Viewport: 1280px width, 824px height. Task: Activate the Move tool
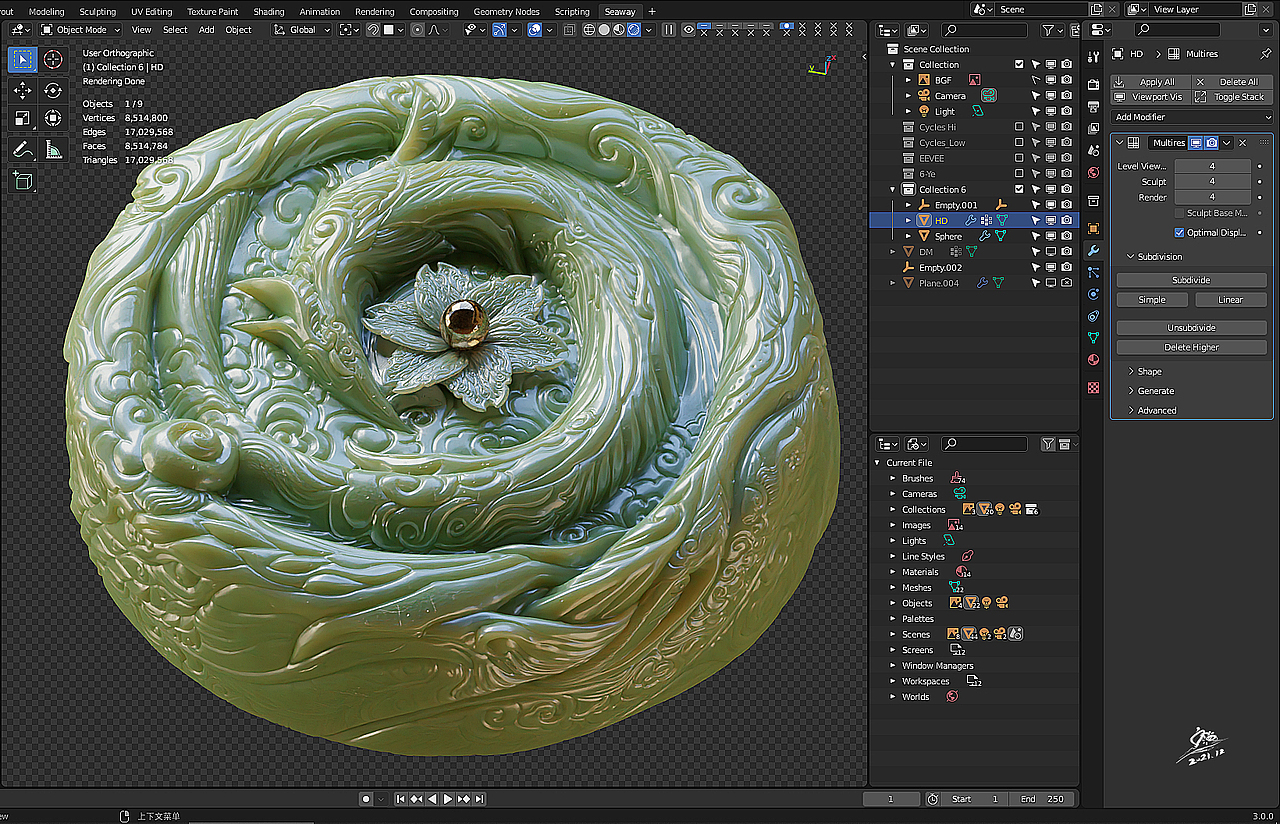(23, 91)
